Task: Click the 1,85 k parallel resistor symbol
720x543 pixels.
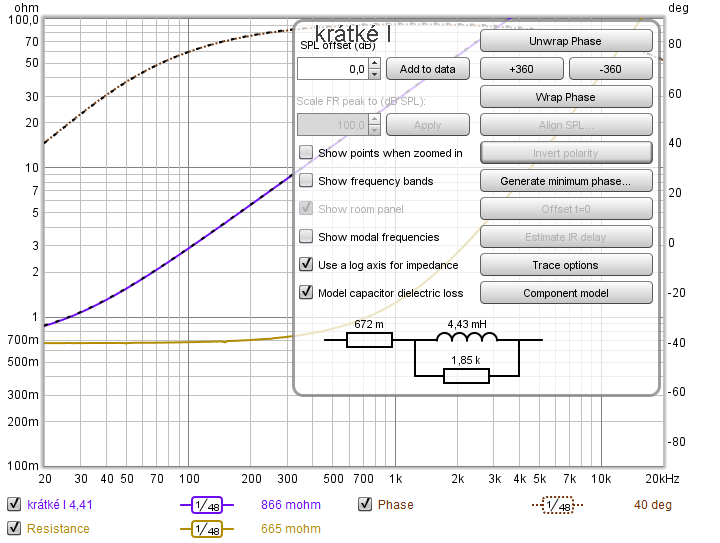Action: (x=467, y=376)
